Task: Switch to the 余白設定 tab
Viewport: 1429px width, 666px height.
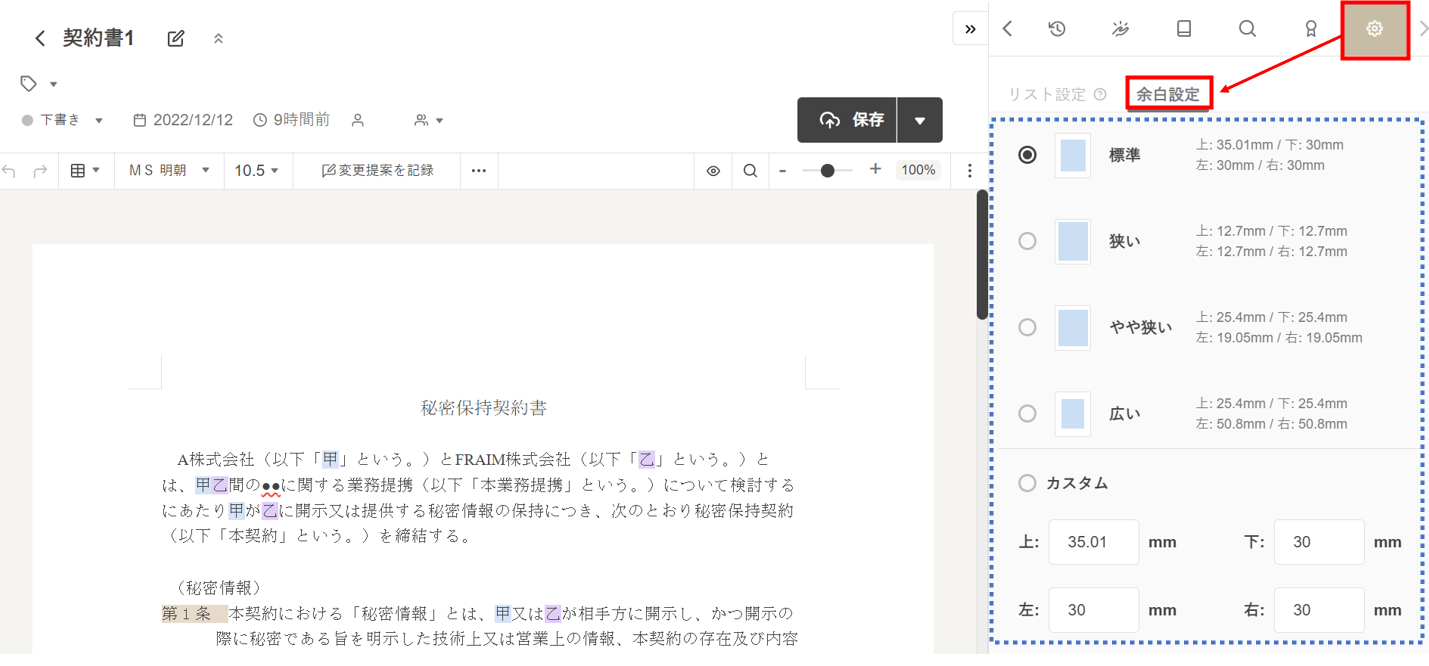Action: point(1168,95)
